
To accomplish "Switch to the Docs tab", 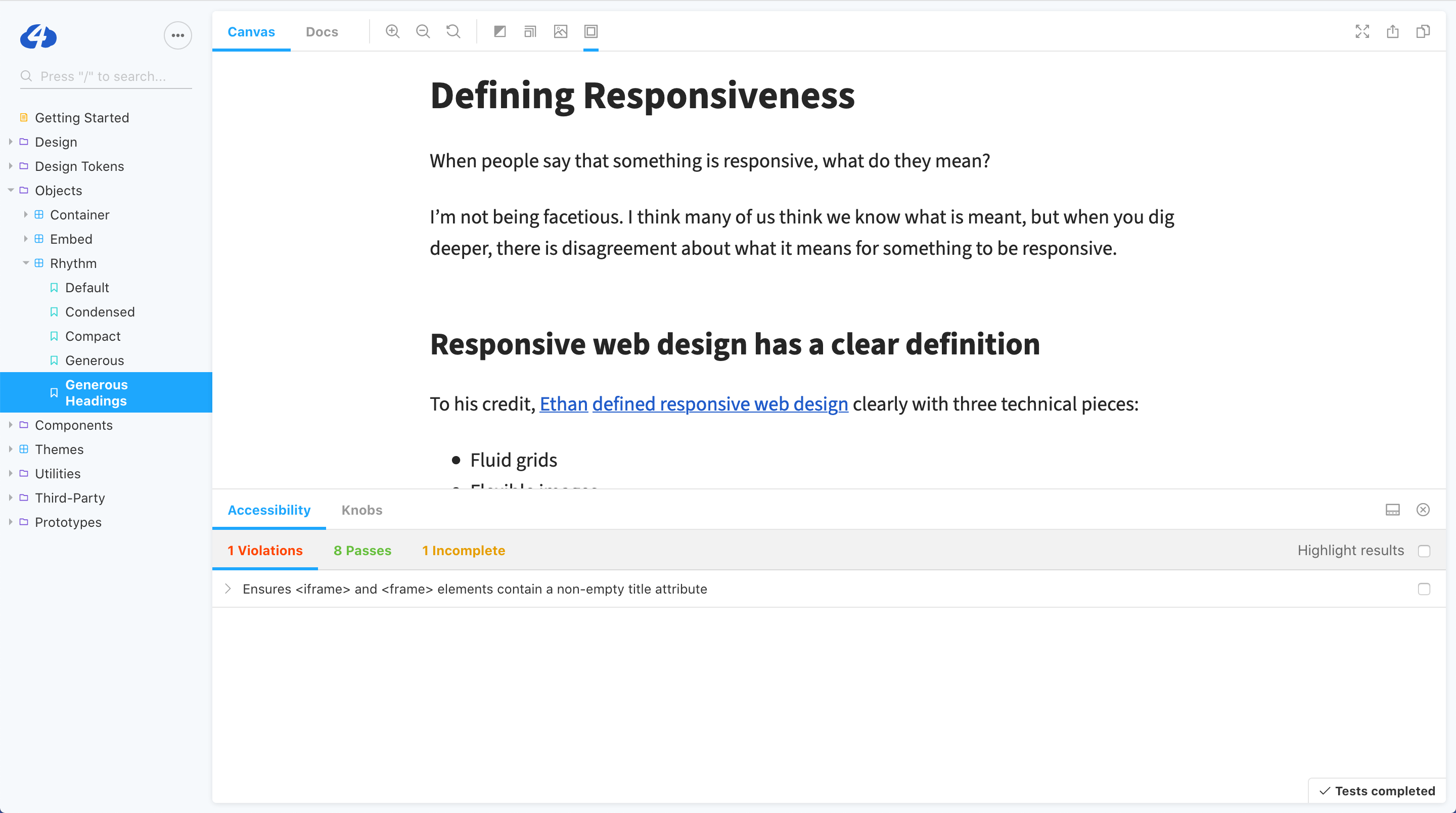I will pyautogui.click(x=322, y=32).
